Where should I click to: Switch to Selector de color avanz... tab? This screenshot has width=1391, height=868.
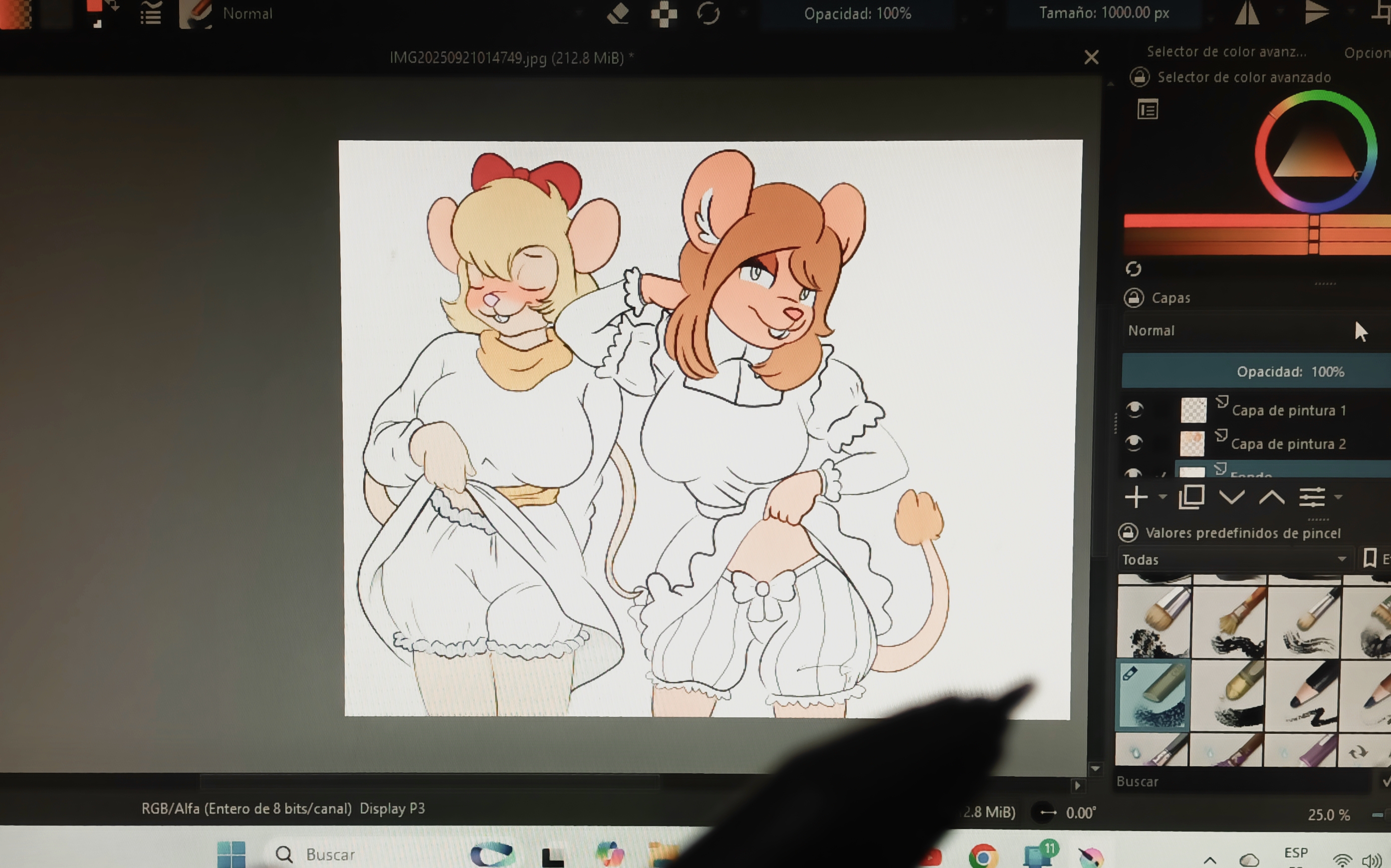(x=1227, y=52)
